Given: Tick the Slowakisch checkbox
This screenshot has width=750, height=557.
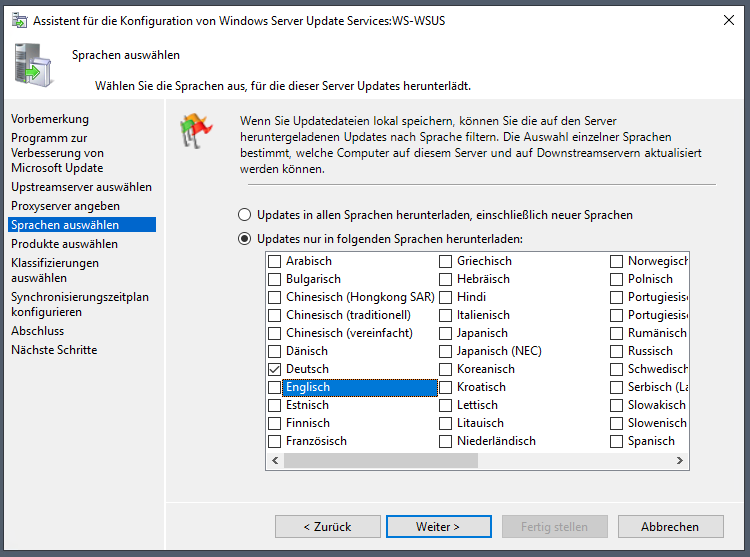Looking at the screenshot, I should (x=617, y=405).
